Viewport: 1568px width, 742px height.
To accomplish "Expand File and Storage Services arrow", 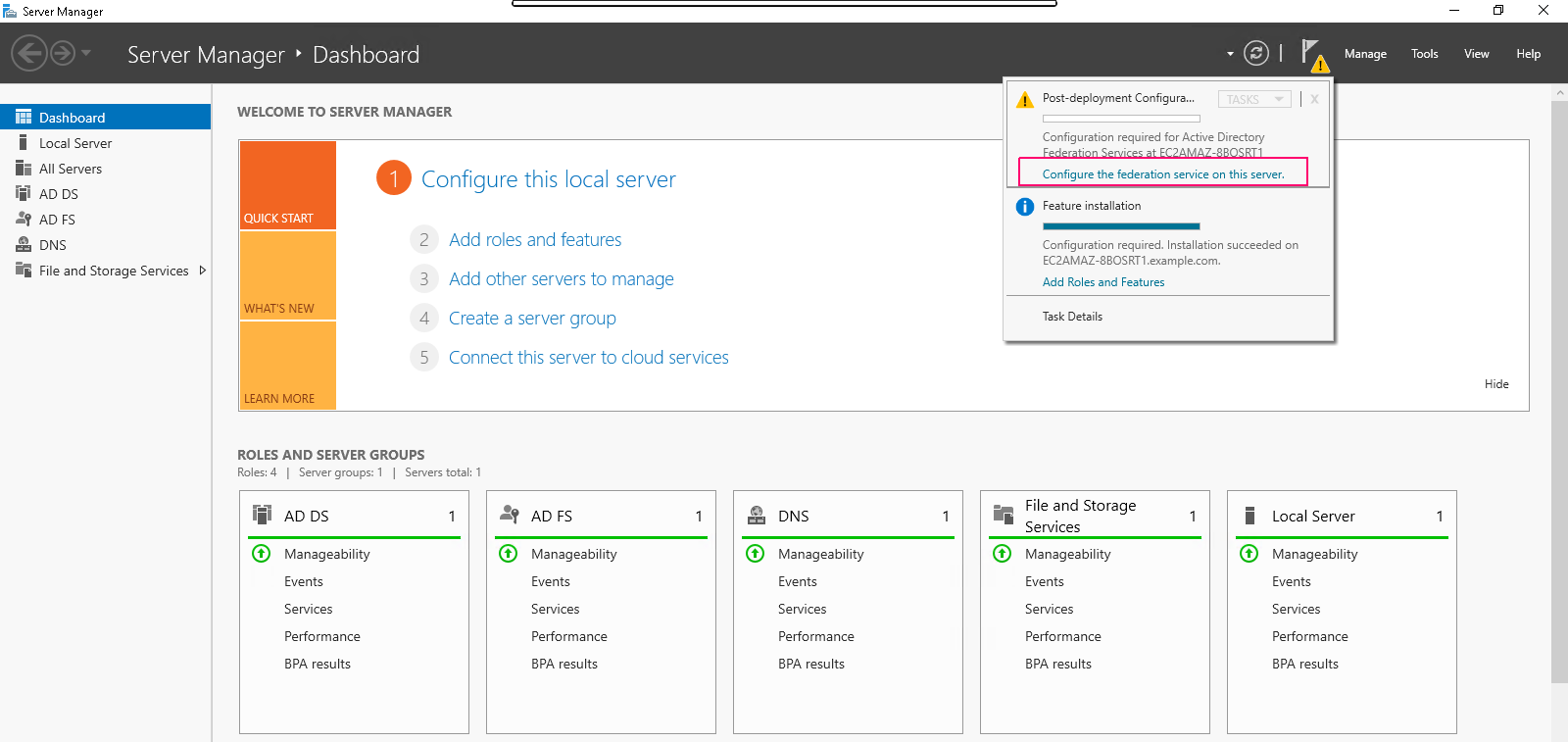I will point(202,271).
